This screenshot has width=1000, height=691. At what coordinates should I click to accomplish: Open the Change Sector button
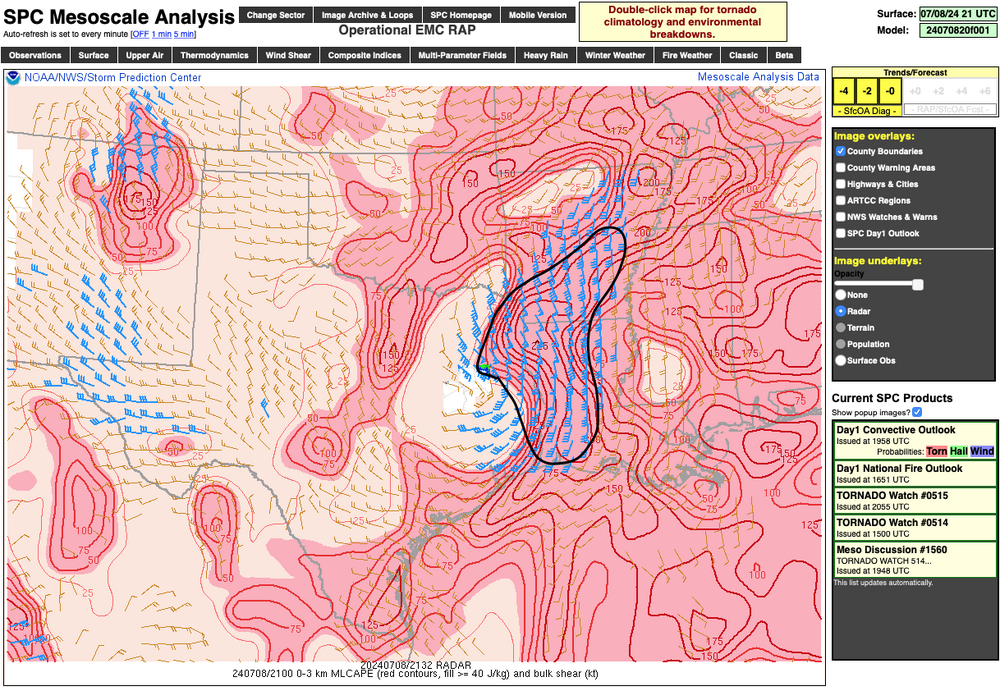point(276,15)
